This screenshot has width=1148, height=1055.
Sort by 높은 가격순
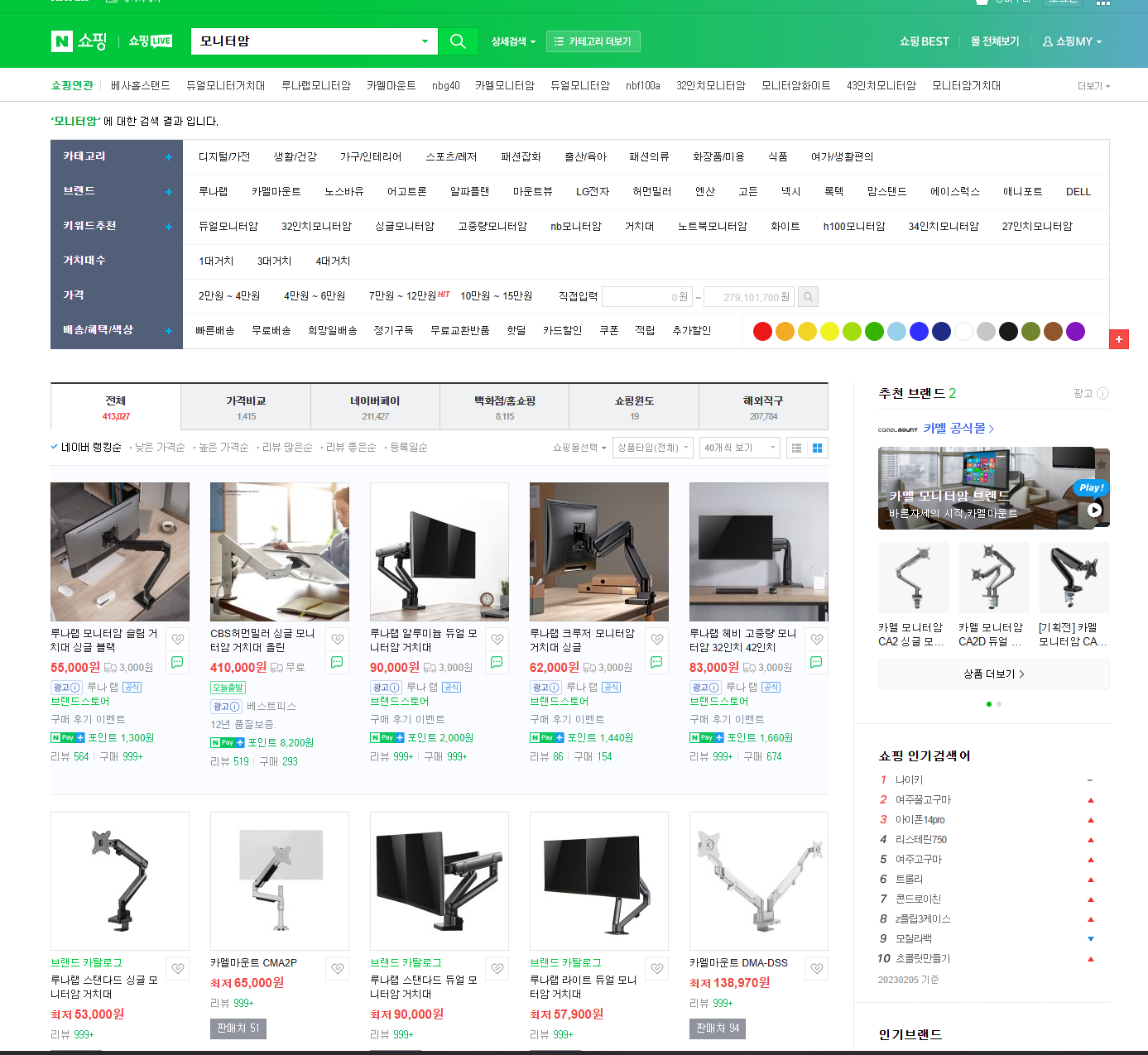point(222,448)
